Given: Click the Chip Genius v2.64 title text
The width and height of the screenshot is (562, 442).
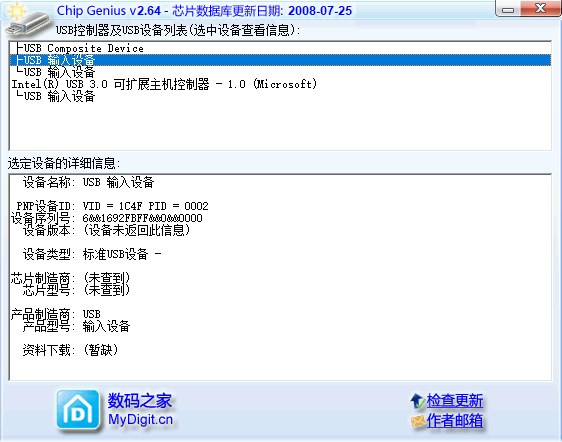Looking at the screenshot, I should [x=109, y=10].
